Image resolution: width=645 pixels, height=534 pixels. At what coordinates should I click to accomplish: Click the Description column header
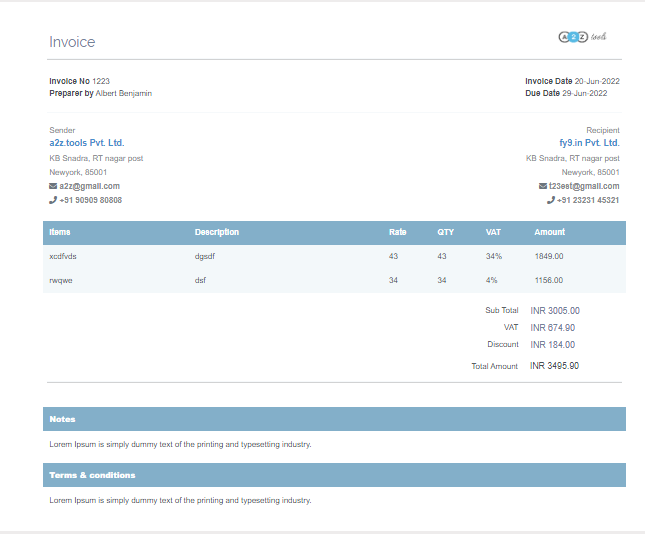[217, 232]
